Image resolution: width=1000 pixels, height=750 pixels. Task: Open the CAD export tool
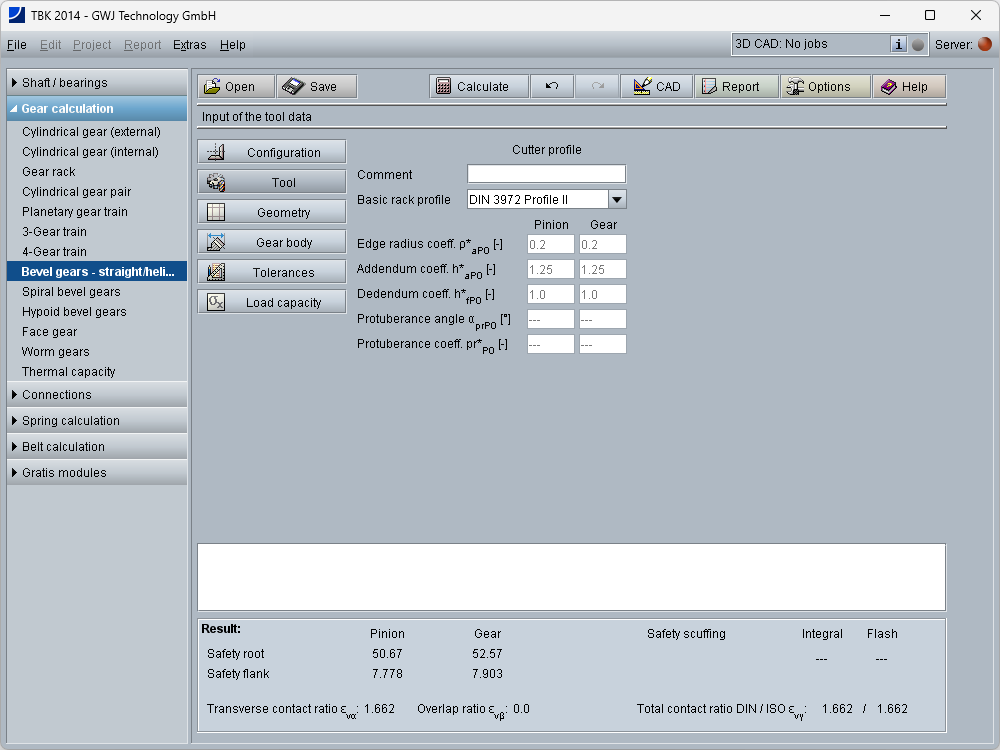tap(656, 87)
